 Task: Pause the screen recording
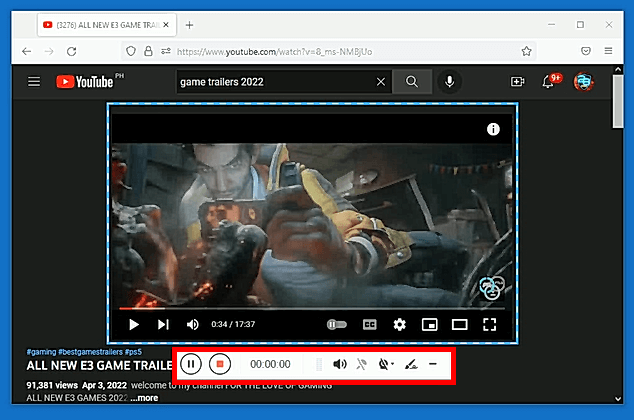[x=191, y=364]
